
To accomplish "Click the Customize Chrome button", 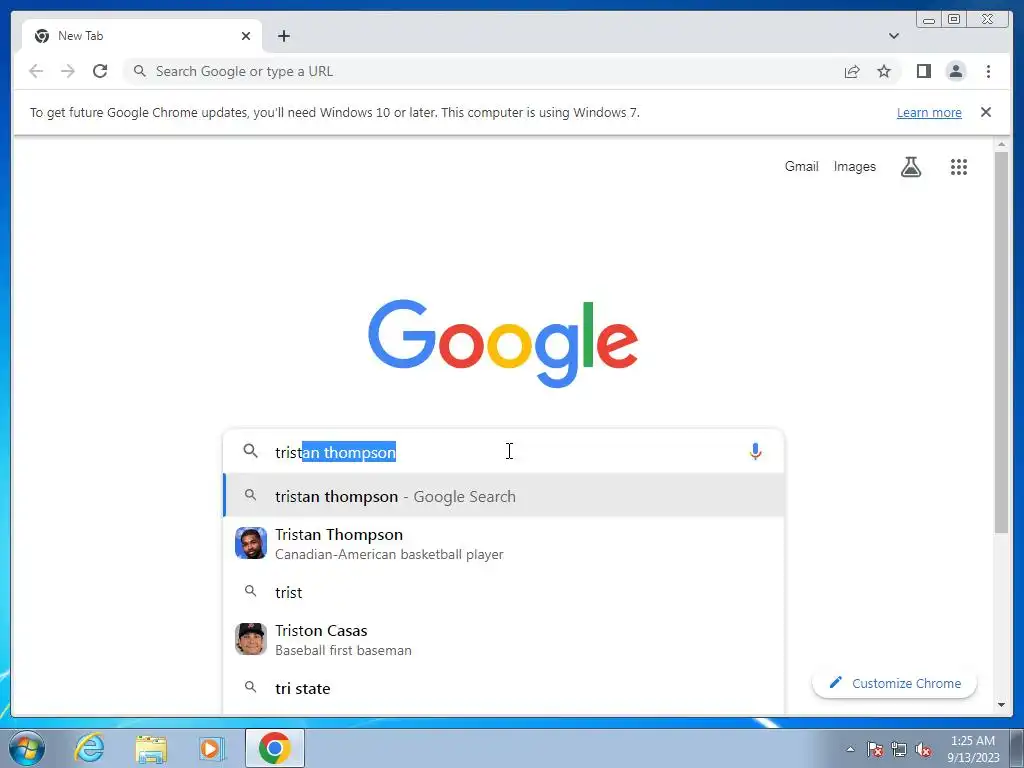I will coord(895,683).
